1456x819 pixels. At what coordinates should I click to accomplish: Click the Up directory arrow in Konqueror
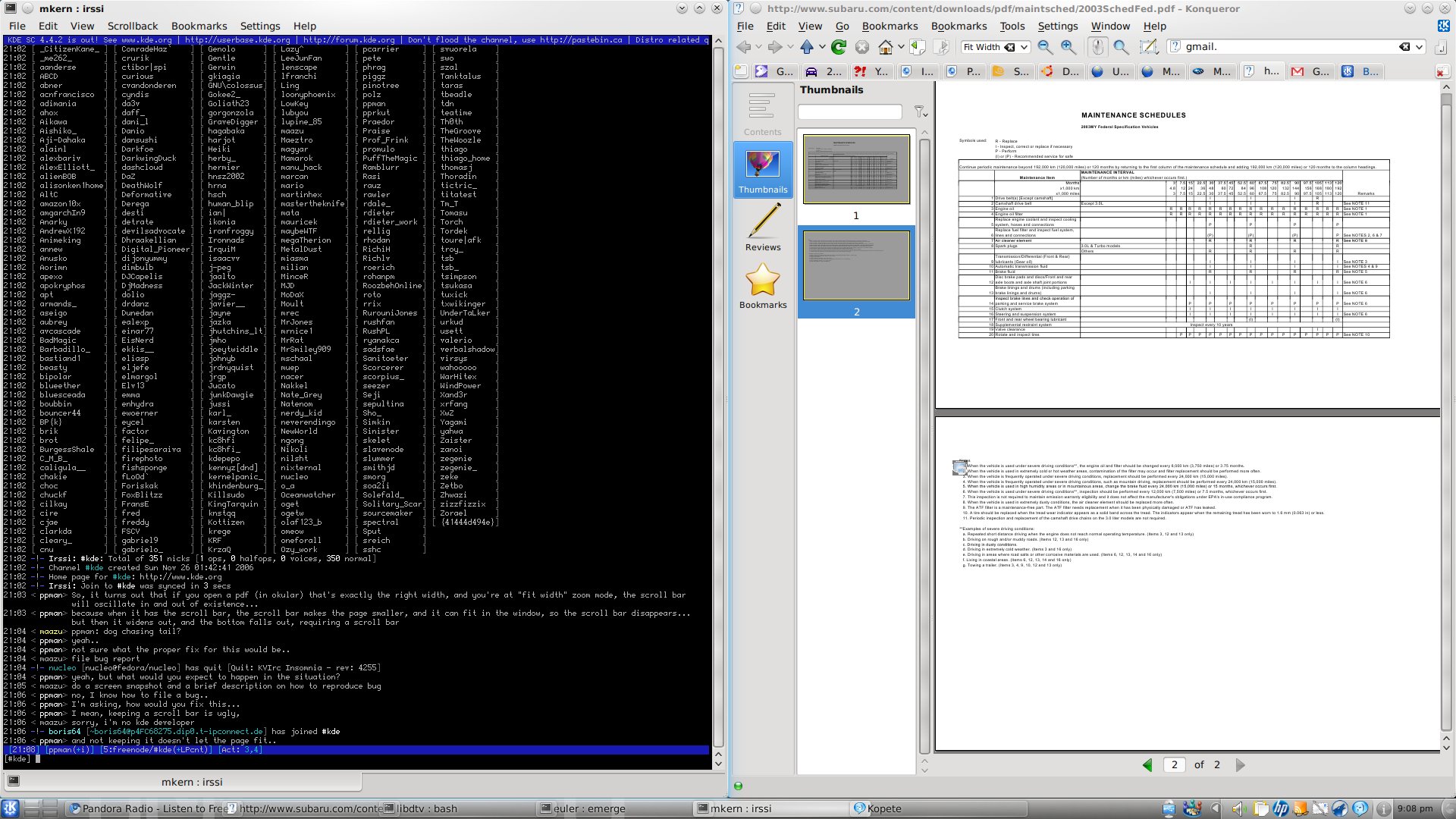tap(806, 47)
